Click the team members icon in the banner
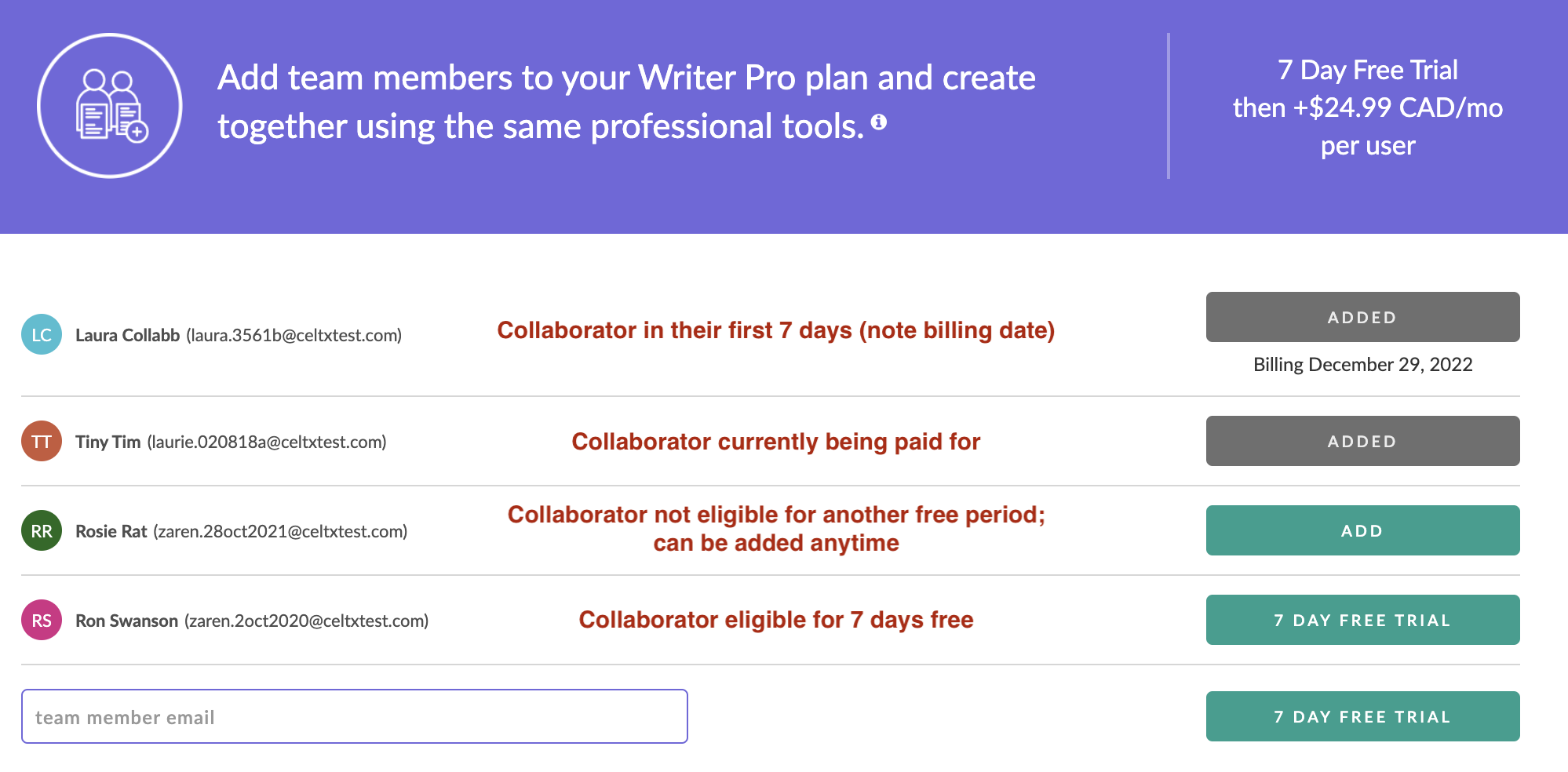 [x=110, y=106]
